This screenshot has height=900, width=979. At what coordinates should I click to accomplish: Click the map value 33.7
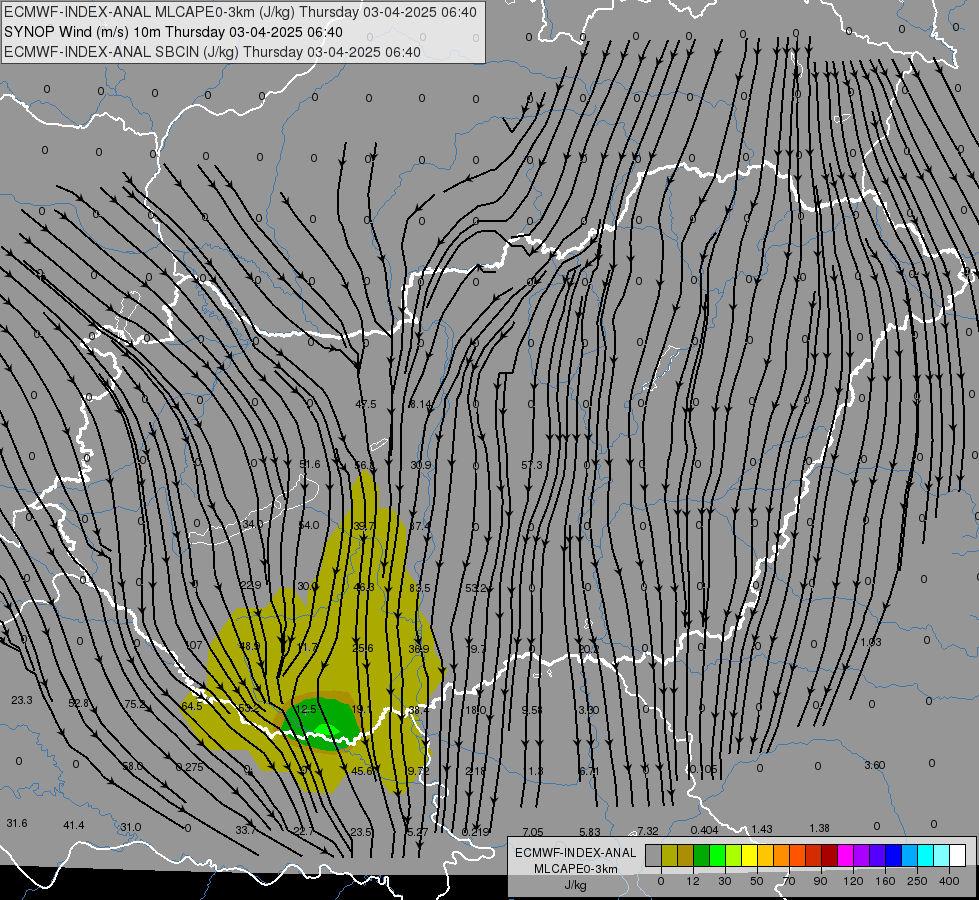(246, 830)
